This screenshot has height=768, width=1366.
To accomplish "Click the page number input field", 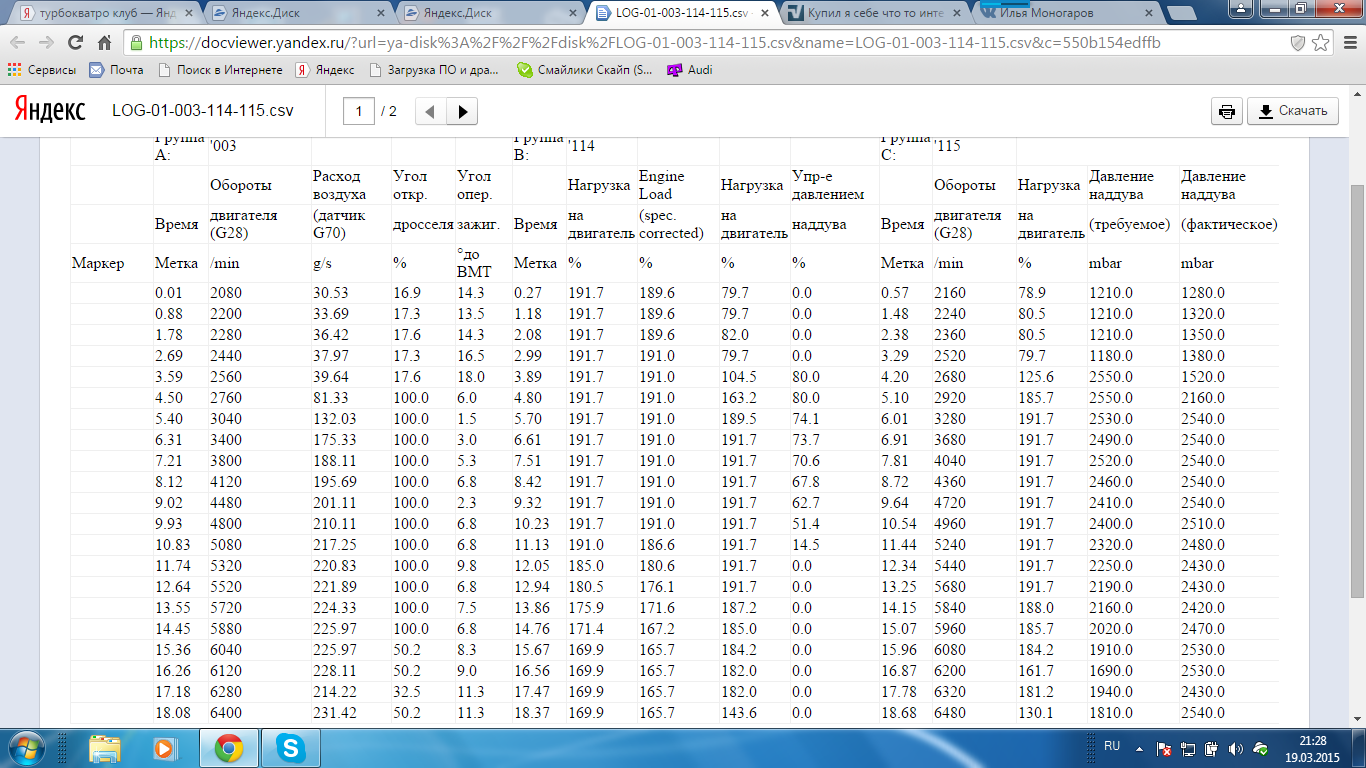I will (359, 111).
